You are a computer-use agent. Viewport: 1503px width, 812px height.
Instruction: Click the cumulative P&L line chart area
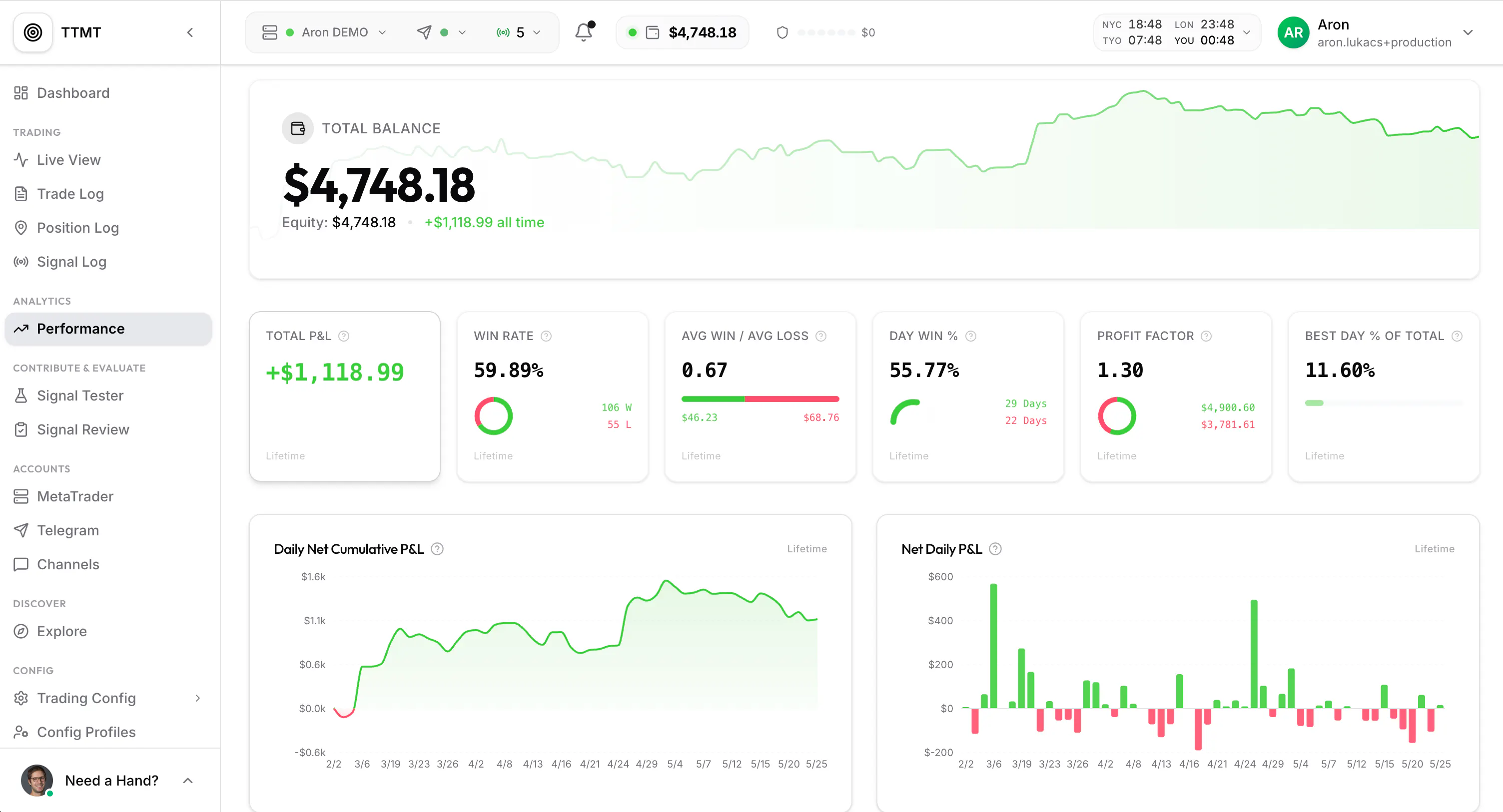(x=575, y=648)
